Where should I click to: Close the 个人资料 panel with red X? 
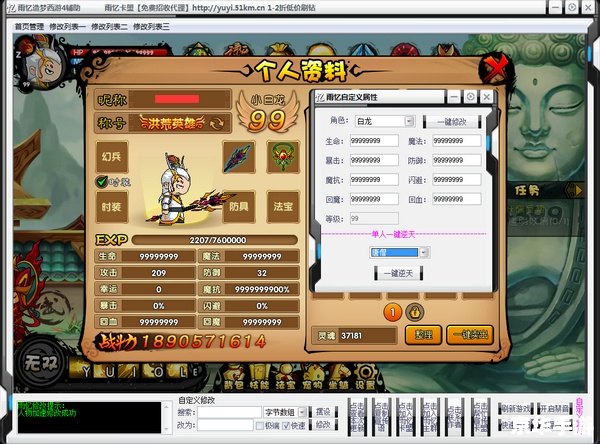click(x=496, y=69)
